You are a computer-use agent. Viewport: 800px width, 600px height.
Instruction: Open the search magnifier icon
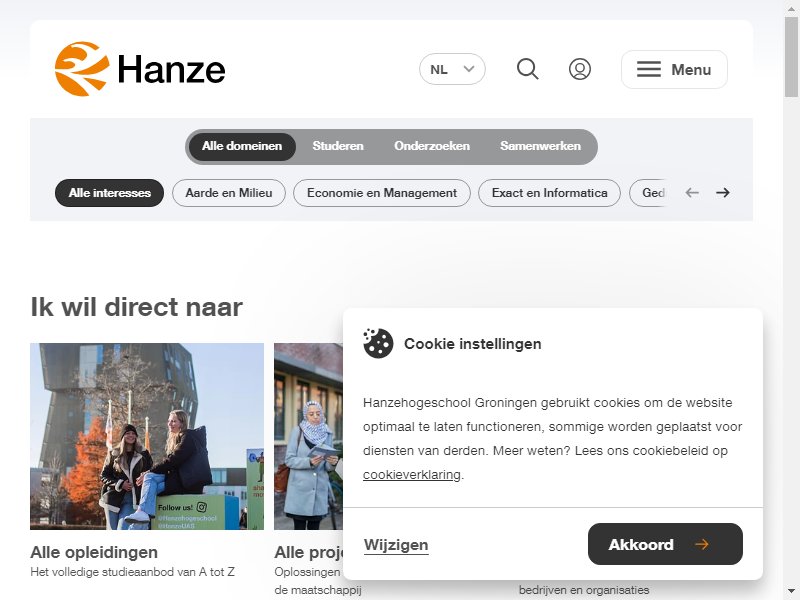coord(528,69)
